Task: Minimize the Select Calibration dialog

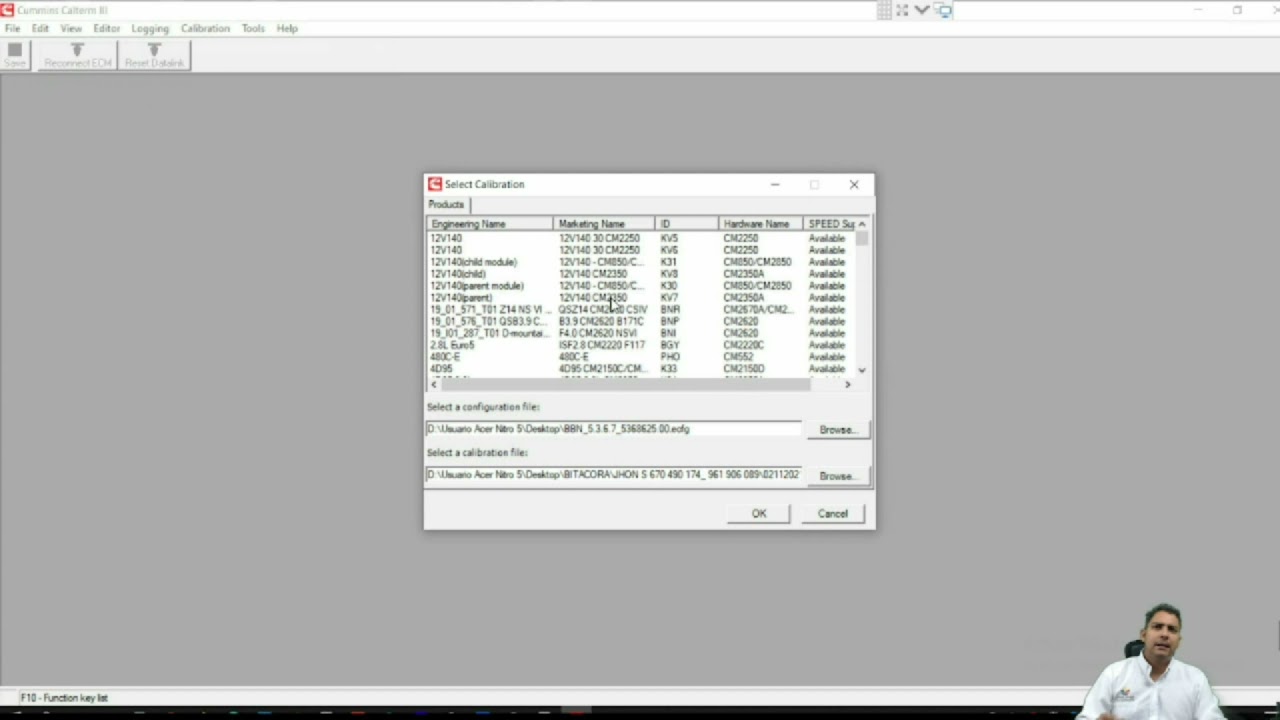Action: 775,184
